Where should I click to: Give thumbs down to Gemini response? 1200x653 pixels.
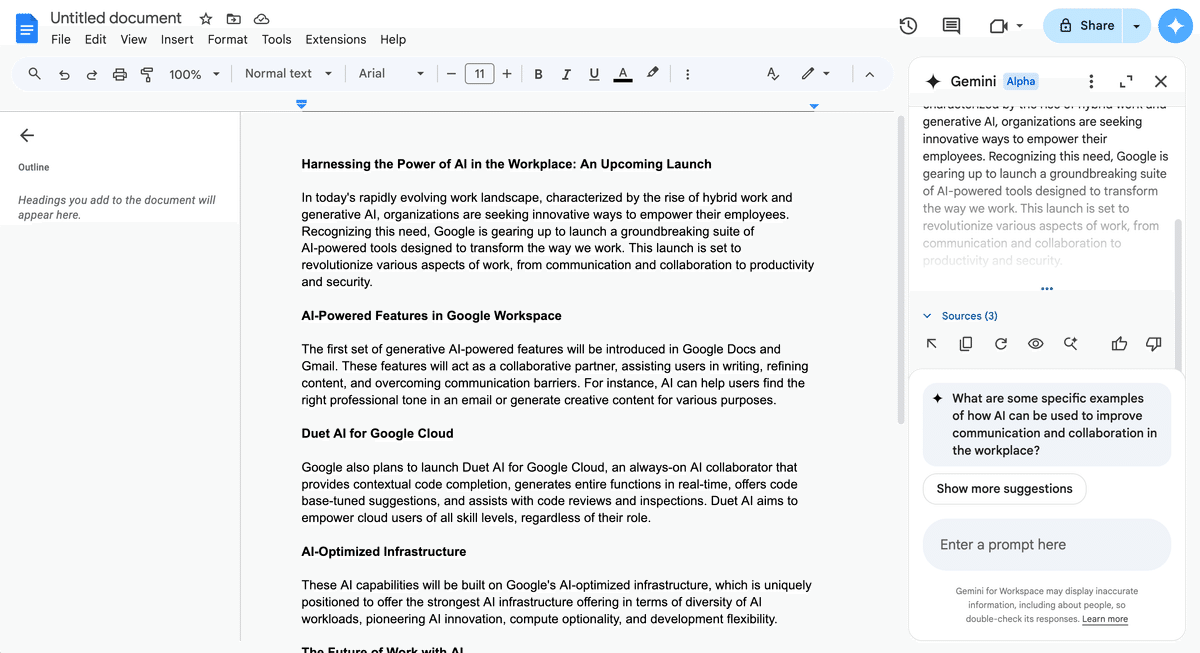point(1153,344)
